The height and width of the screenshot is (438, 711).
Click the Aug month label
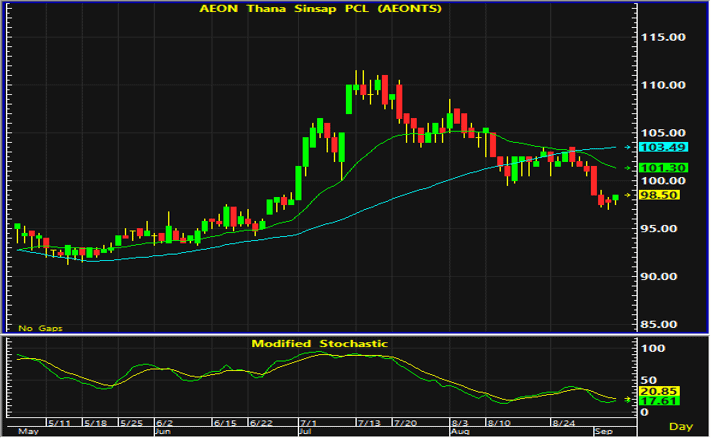click(x=459, y=431)
